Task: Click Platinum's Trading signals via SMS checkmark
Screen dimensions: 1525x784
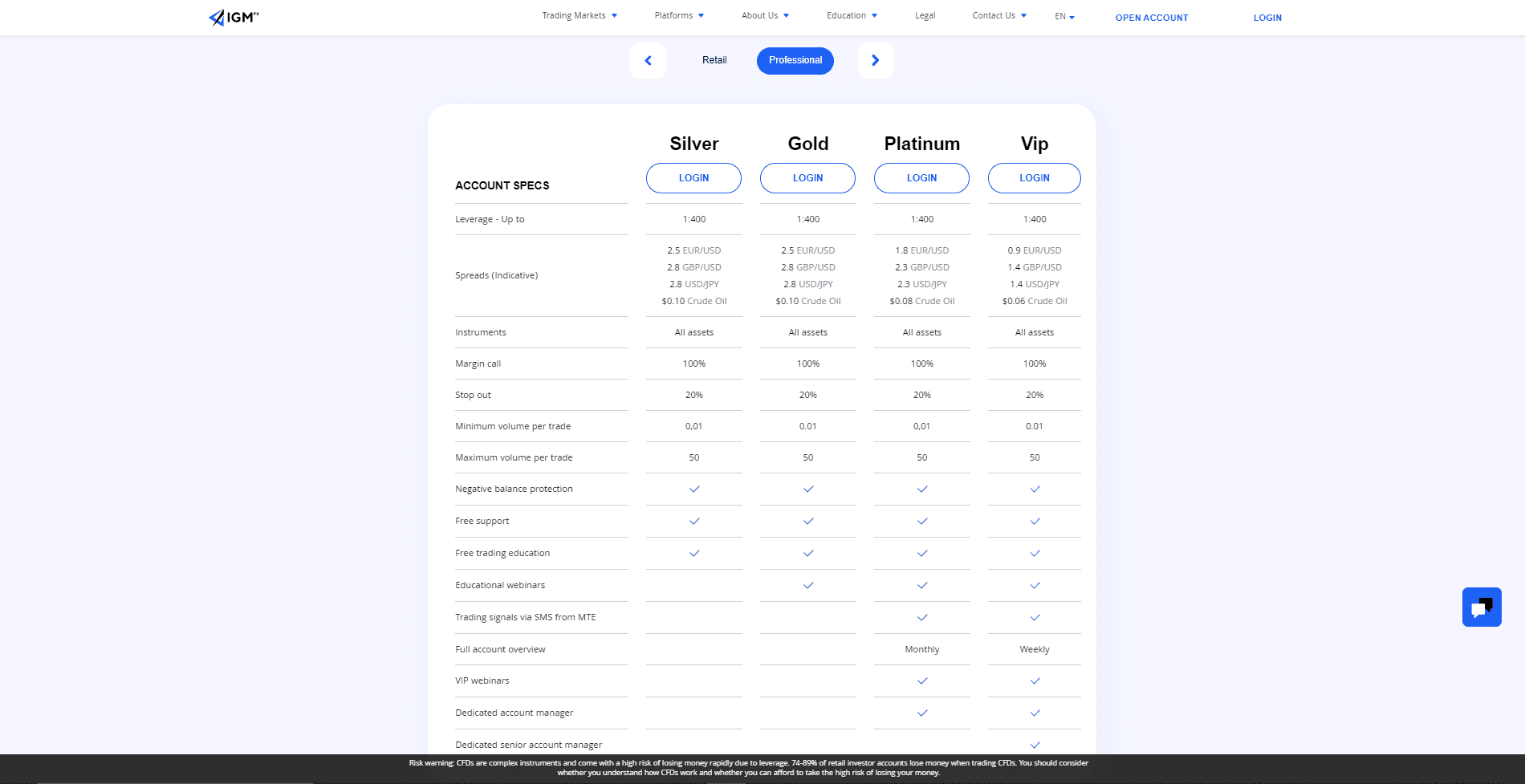Action: (922, 617)
